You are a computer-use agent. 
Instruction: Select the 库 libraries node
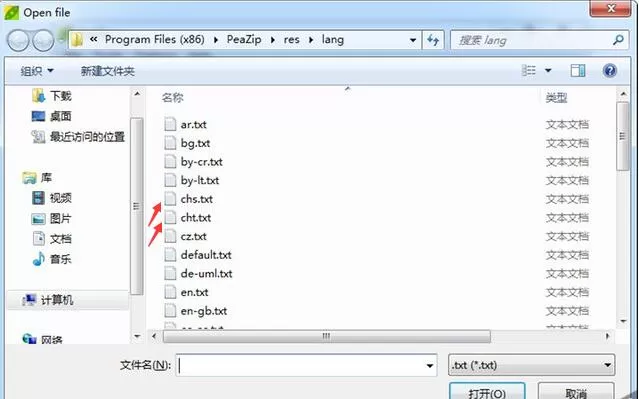click(x=46, y=178)
